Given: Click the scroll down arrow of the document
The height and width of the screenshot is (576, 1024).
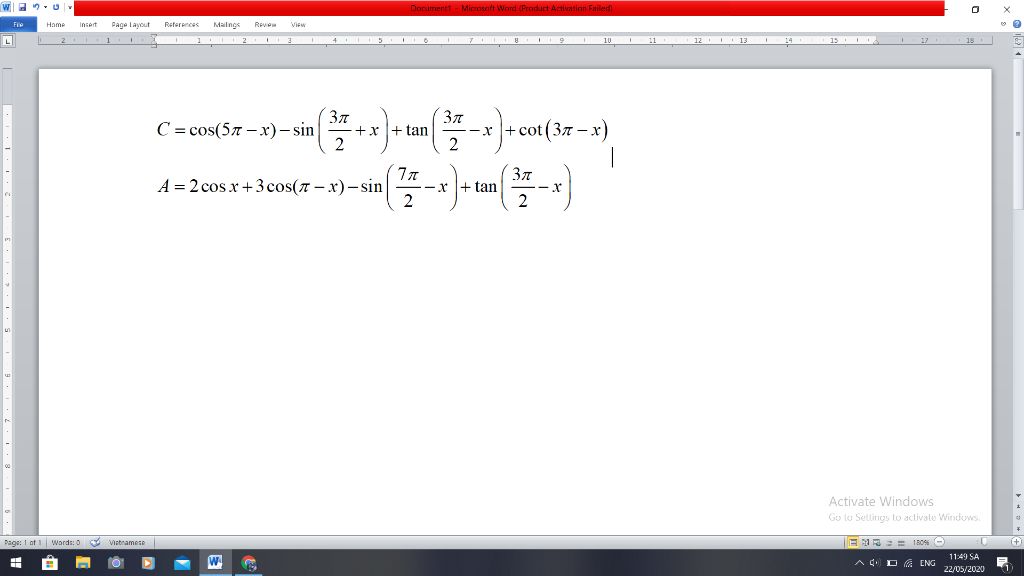Looking at the screenshot, I should tap(1017, 496).
